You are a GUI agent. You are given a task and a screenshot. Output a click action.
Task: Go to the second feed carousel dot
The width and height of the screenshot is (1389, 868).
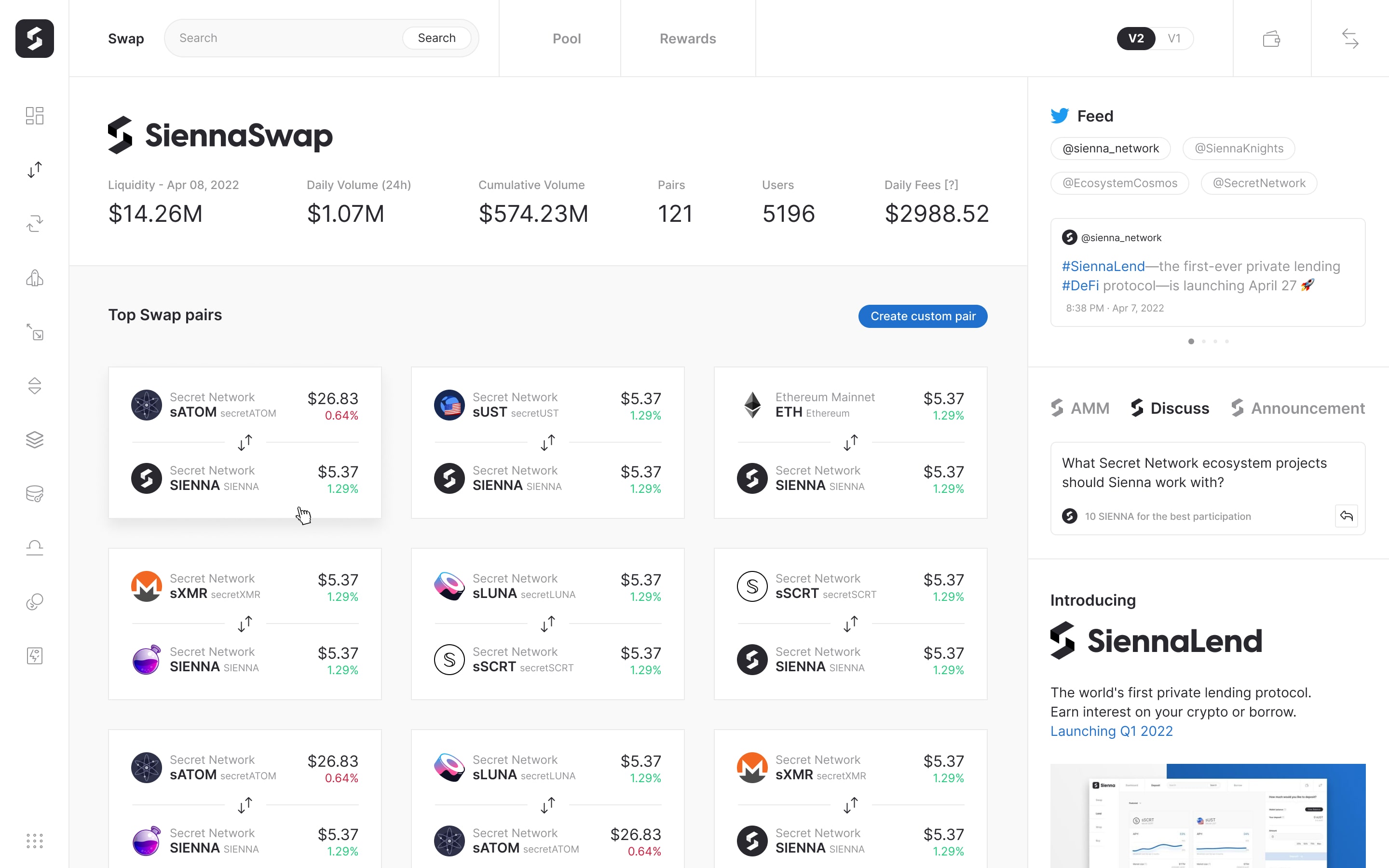click(x=1204, y=341)
